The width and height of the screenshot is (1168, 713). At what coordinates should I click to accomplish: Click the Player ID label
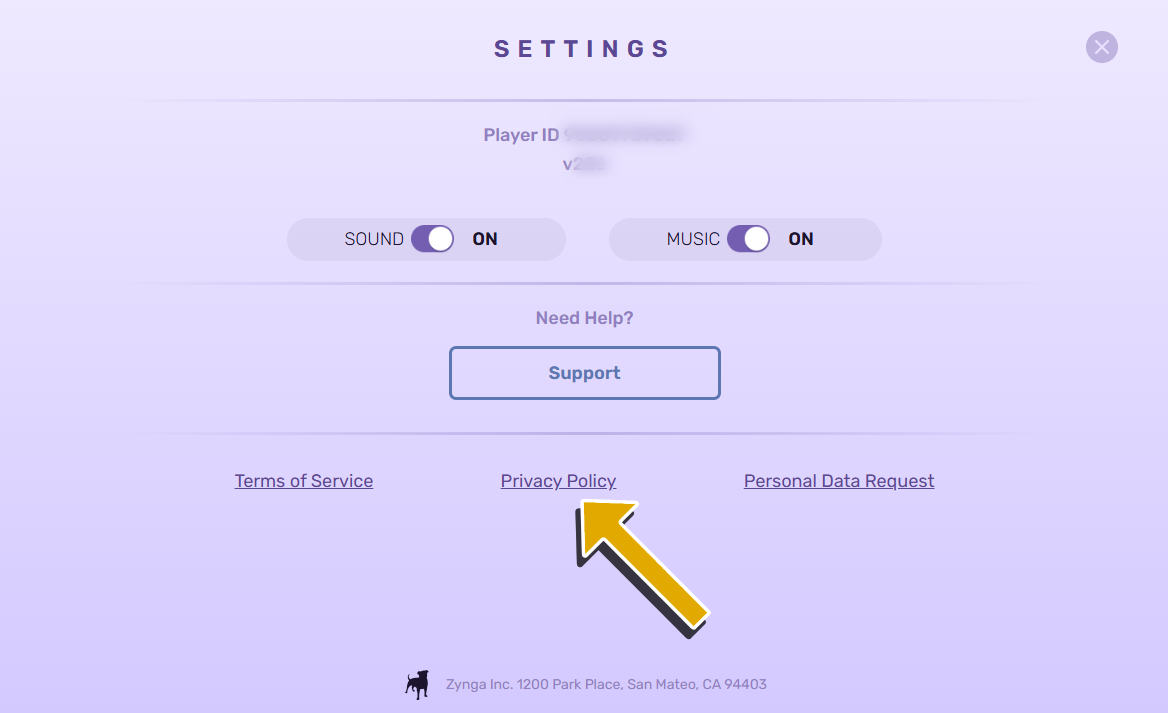(521, 135)
